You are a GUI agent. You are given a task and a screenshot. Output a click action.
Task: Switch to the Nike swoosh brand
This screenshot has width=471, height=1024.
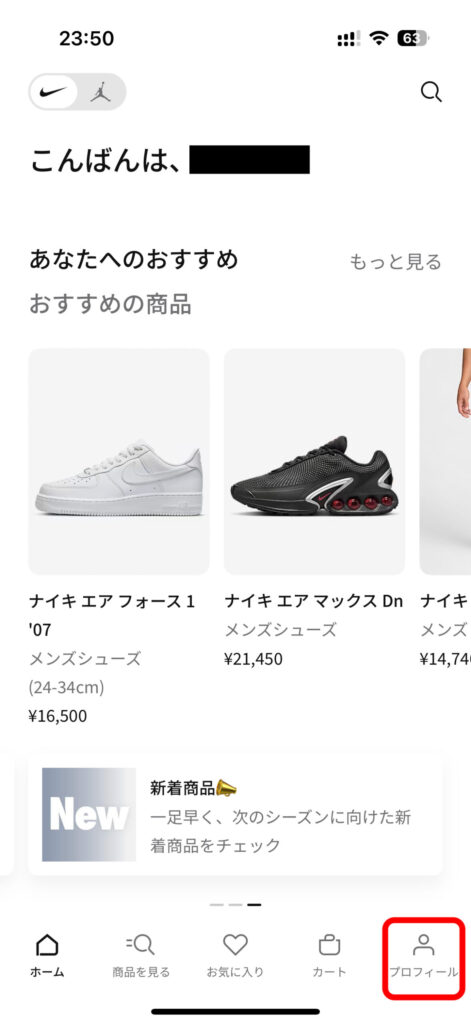click(53, 91)
